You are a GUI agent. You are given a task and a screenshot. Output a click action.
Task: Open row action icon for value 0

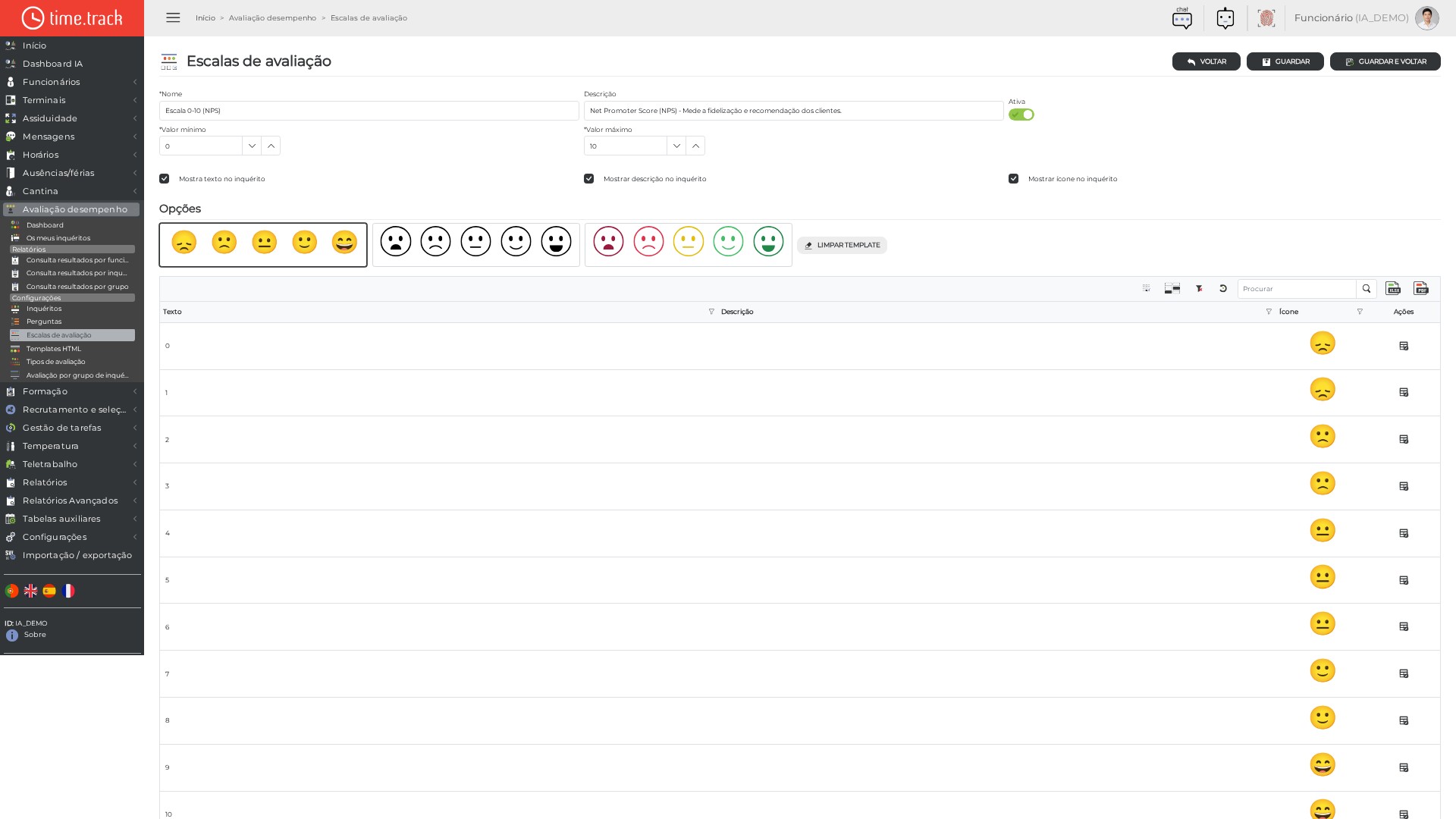pyautogui.click(x=1404, y=346)
